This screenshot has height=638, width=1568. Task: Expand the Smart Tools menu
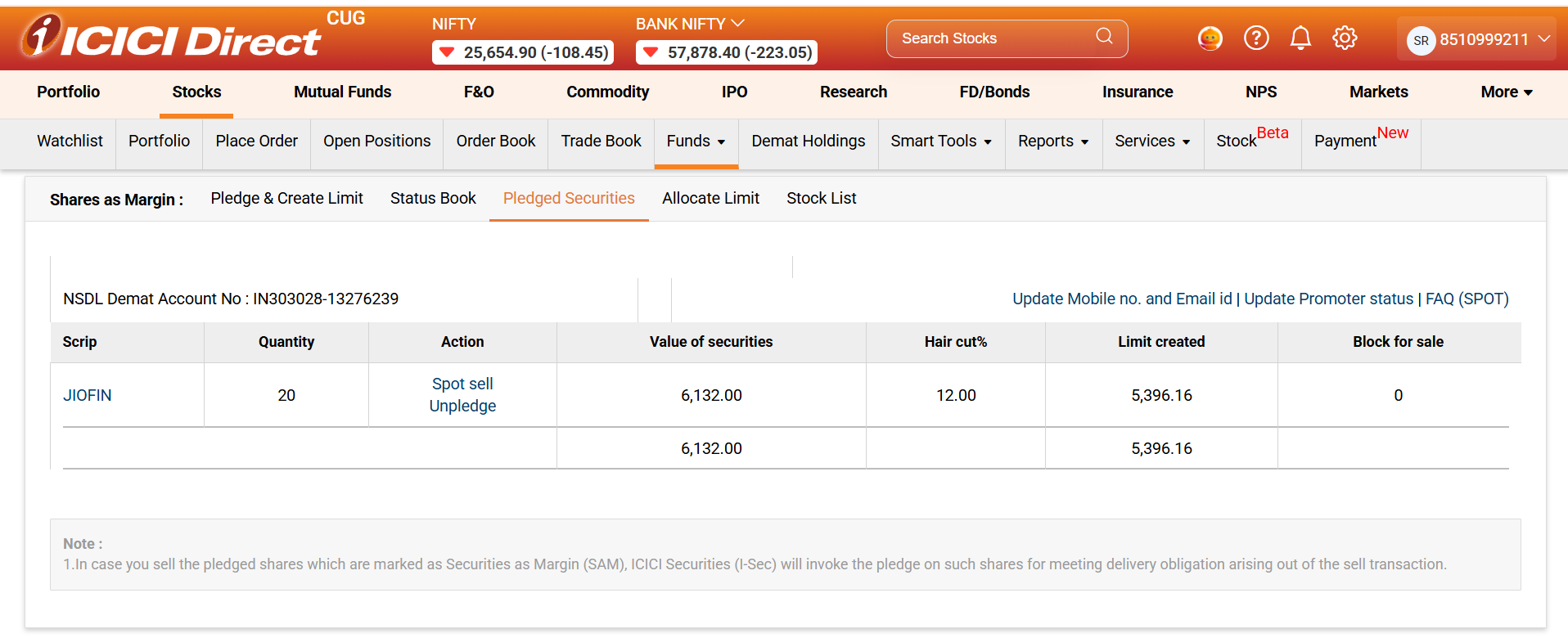[x=941, y=142]
